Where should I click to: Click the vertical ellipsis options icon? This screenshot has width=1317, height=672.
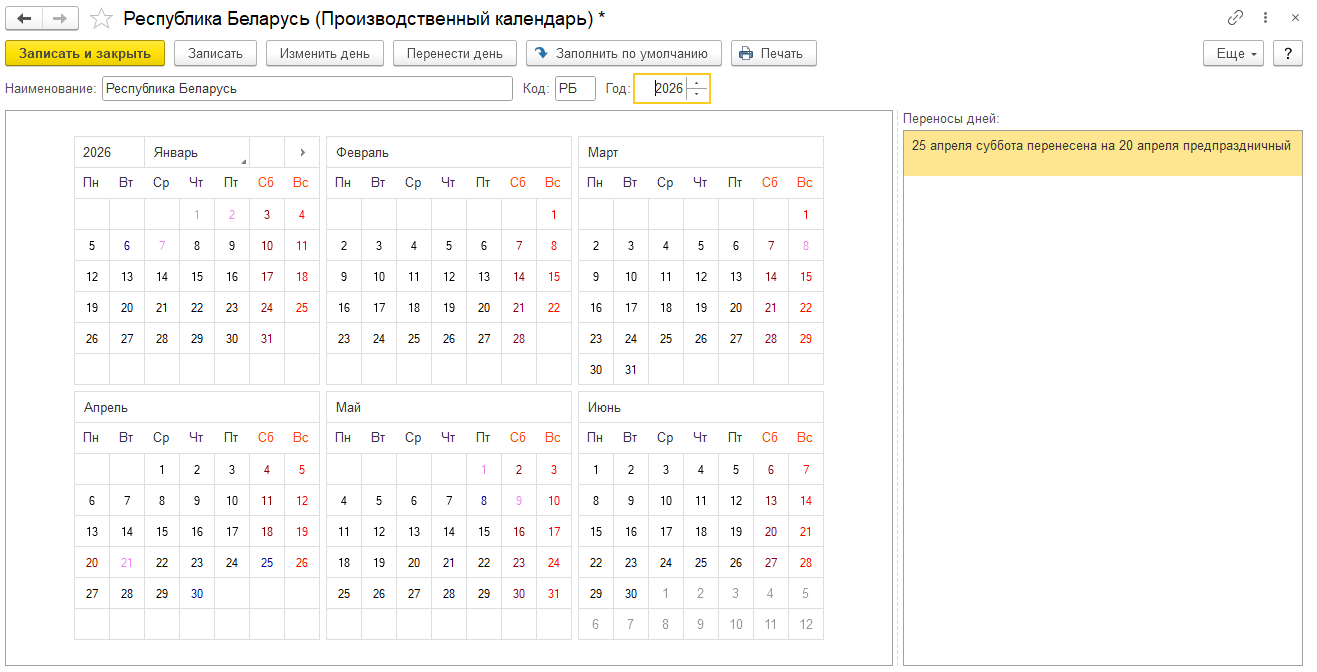pos(1264,17)
